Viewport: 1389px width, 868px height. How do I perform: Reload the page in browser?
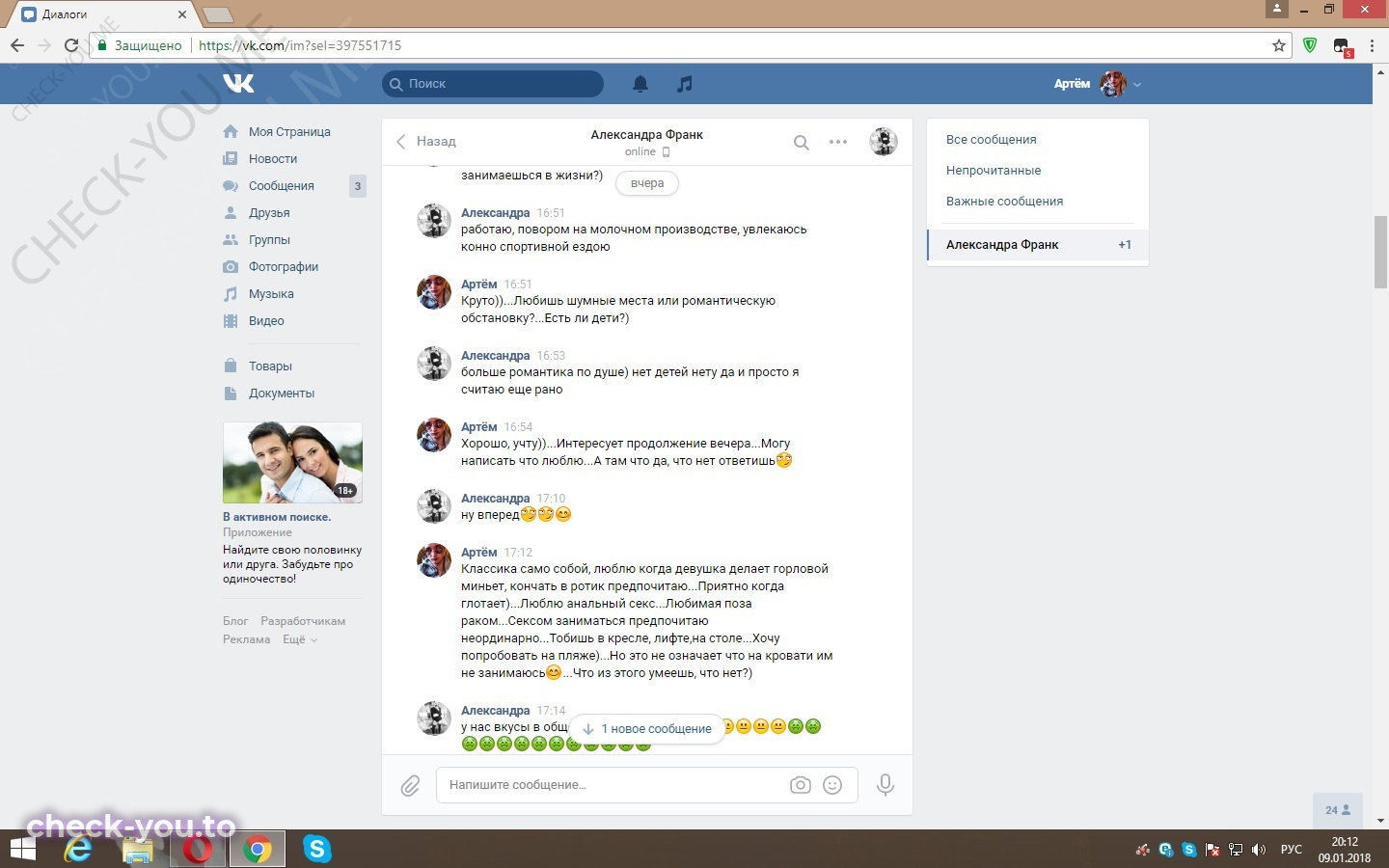[70, 45]
